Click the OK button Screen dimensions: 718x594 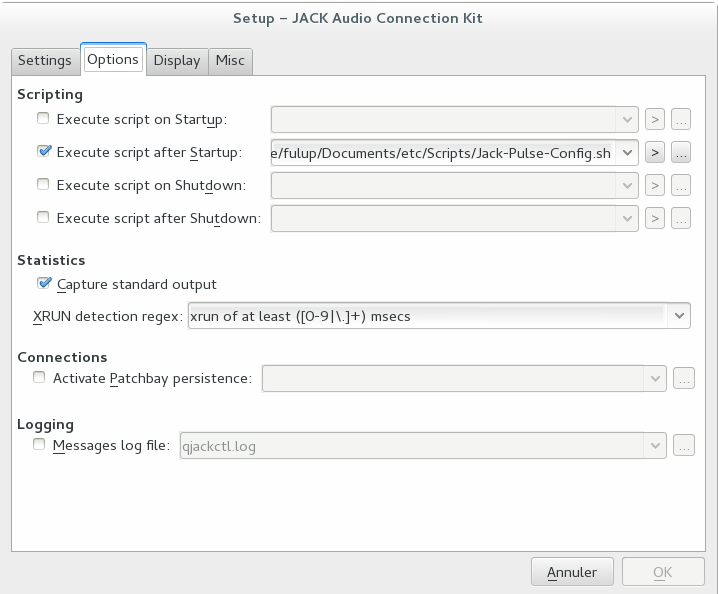[662, 572]
